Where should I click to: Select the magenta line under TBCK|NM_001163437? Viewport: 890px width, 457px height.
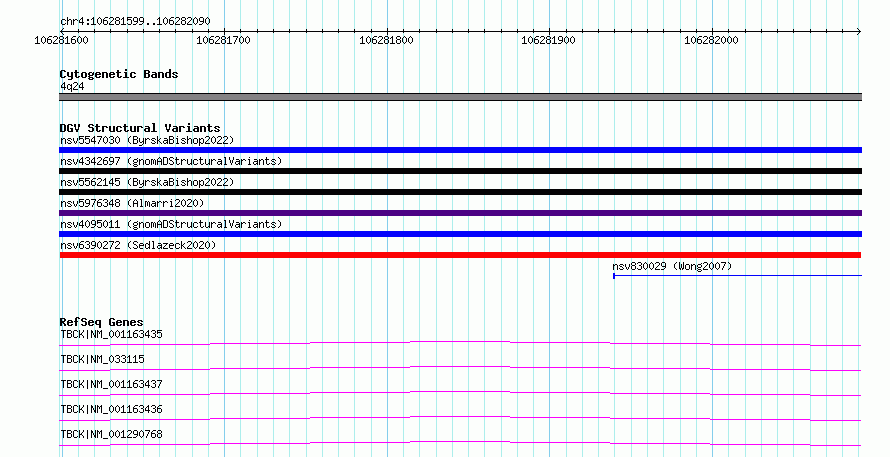(x=460, y=393)
